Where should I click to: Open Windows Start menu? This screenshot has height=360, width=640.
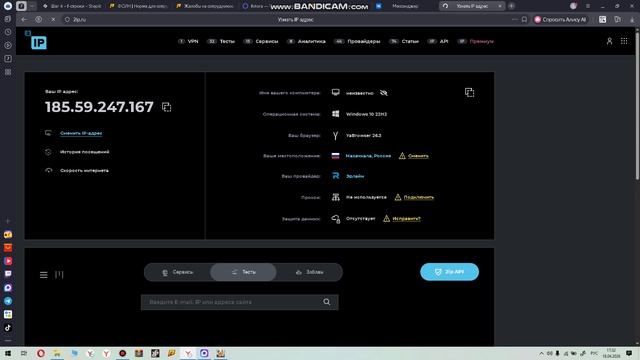[8, 353]
